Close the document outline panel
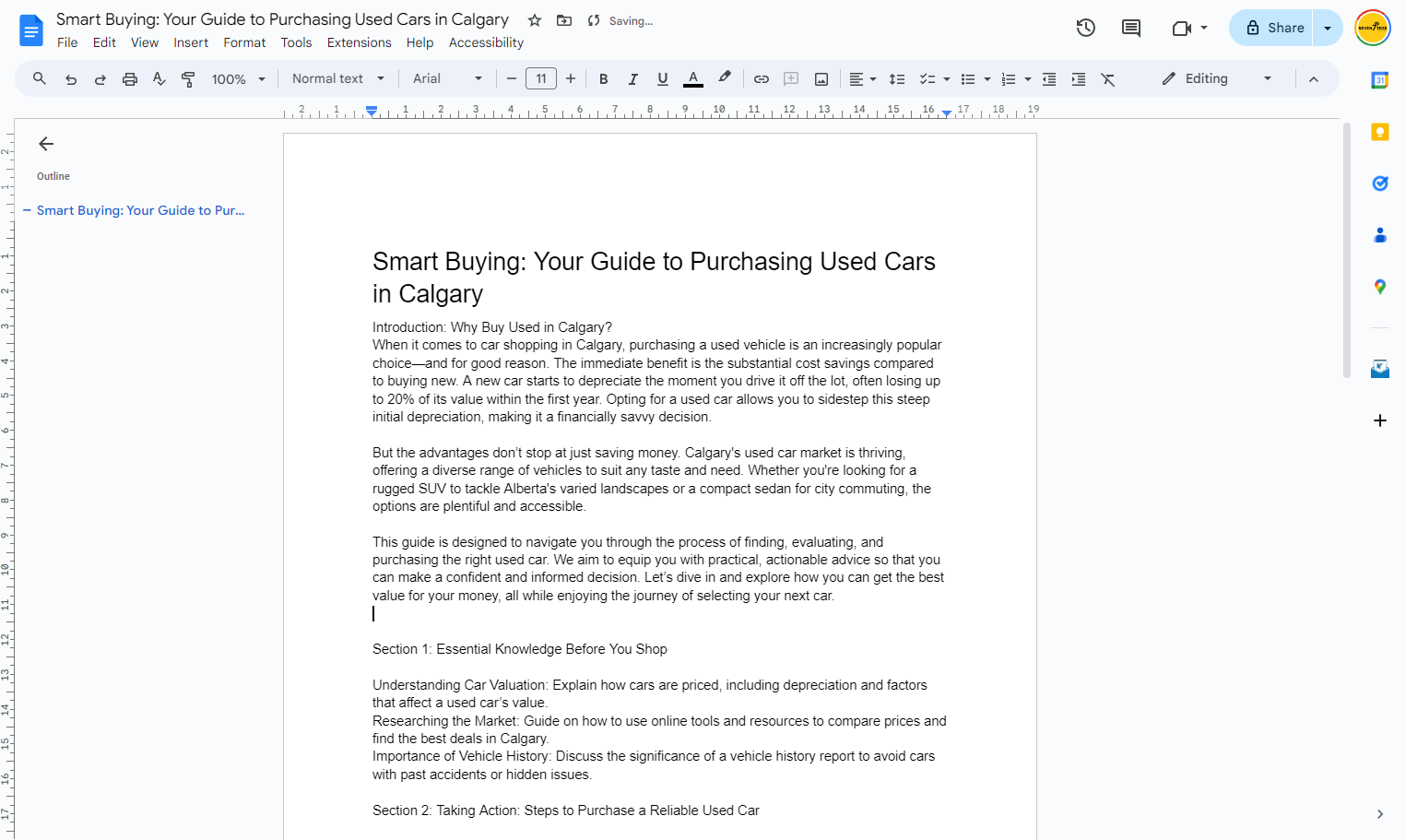Image resolution: width=1406 pixels, height=840 pixels. point(46,144)
